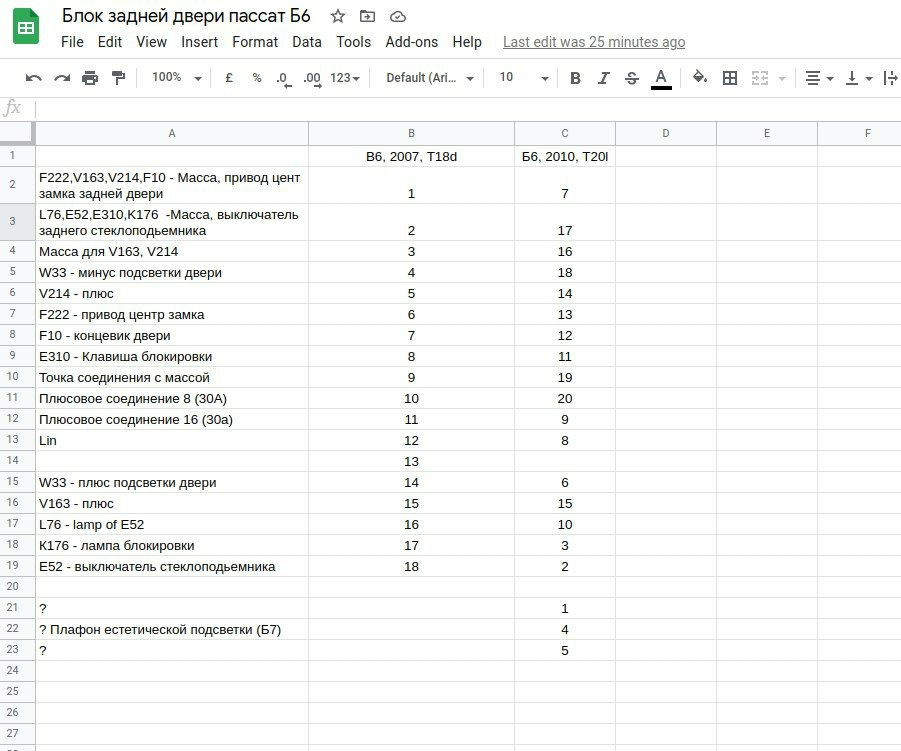The width and height of the screenshot is (901, 751).
Task: Select cell 'Плюсовое соединение 8 (30A)'
Action: (172, 398)
